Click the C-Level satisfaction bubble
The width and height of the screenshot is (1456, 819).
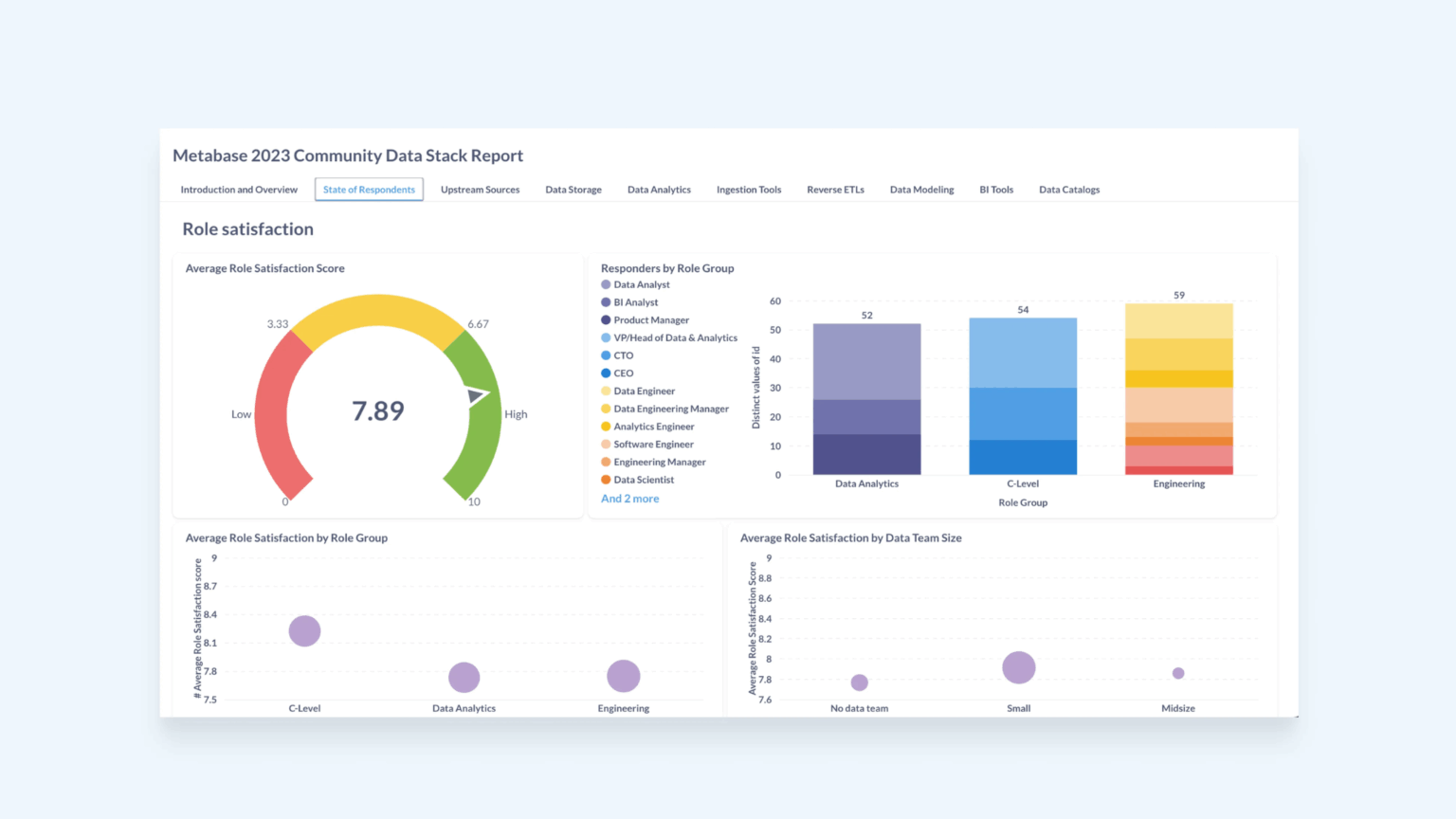(x=304, y=631)
